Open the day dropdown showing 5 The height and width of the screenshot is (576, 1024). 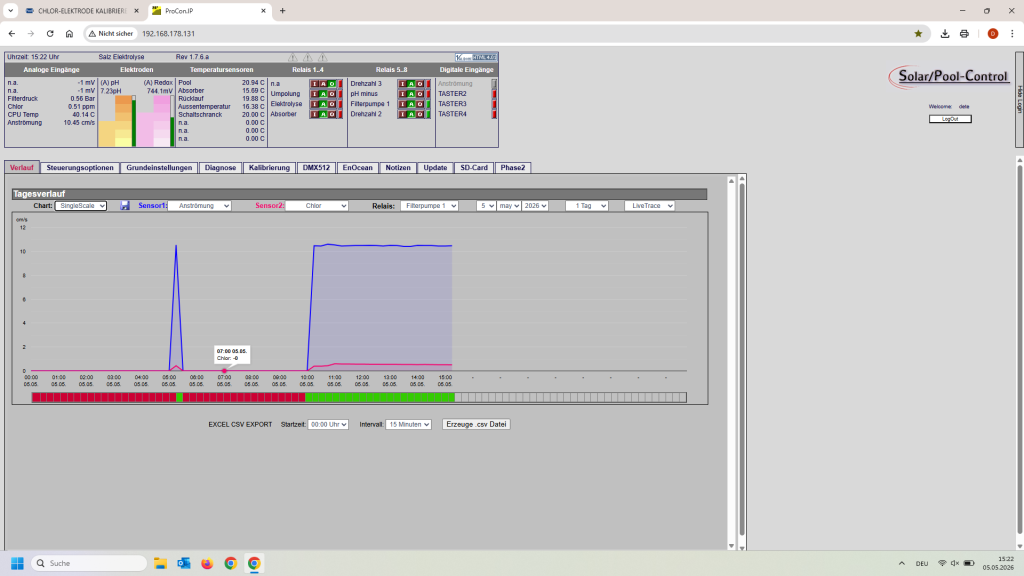(486, 206)
